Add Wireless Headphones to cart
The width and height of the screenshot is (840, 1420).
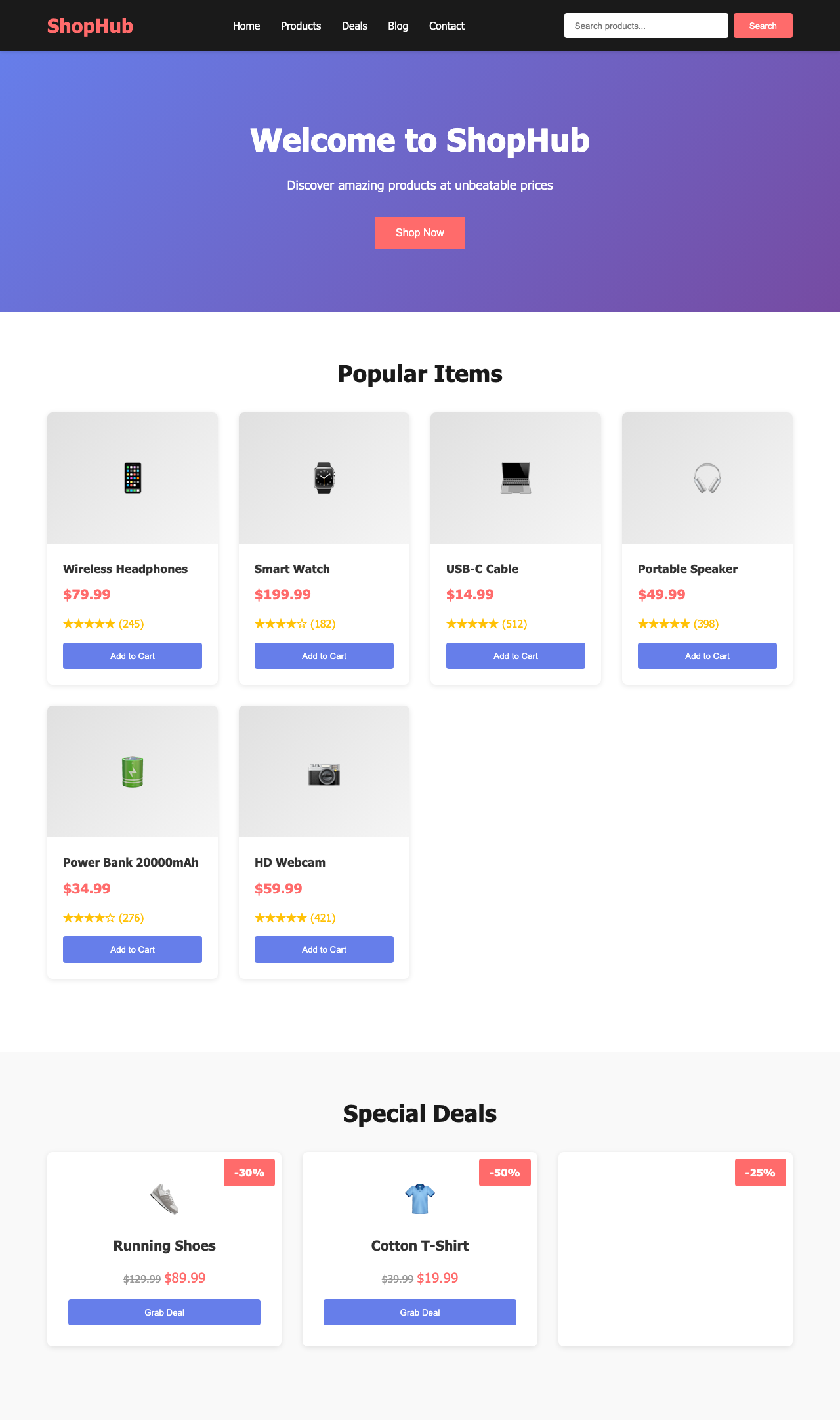pos(132,655)
